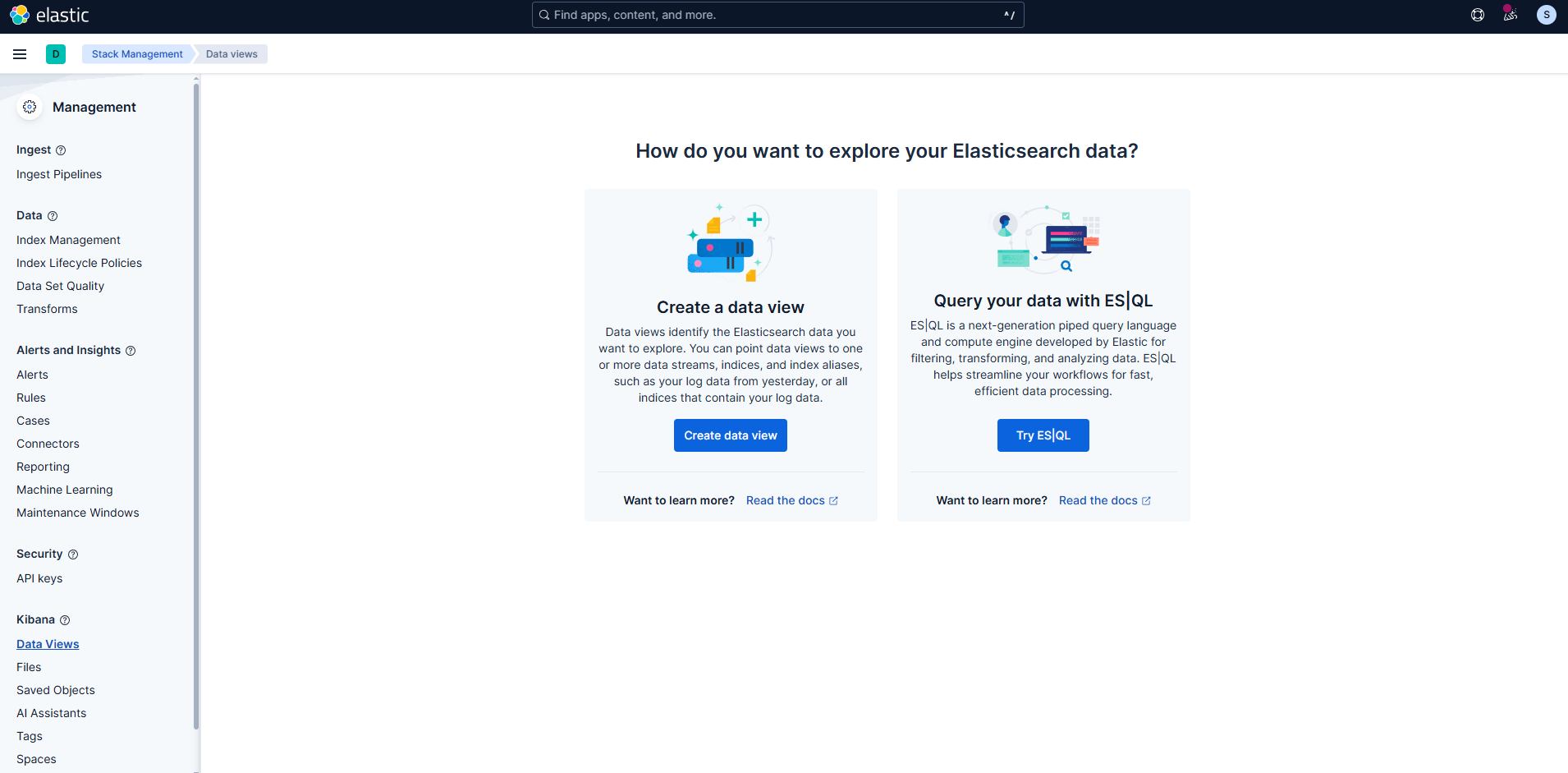Open Data Set Quality

coord(60,286)
